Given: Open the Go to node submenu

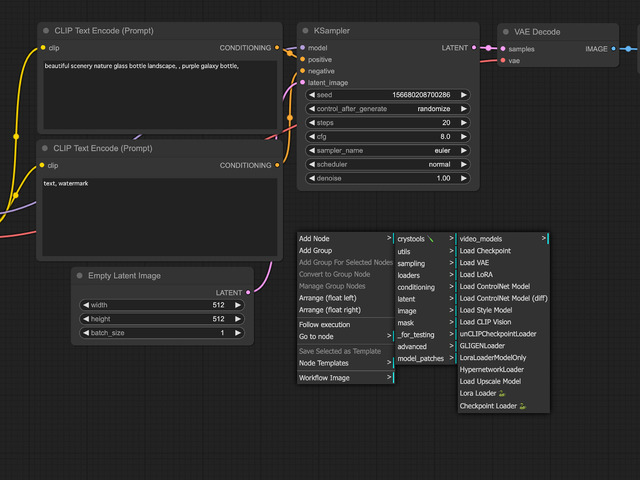Looking at the screenshot, I should point(345,336).
